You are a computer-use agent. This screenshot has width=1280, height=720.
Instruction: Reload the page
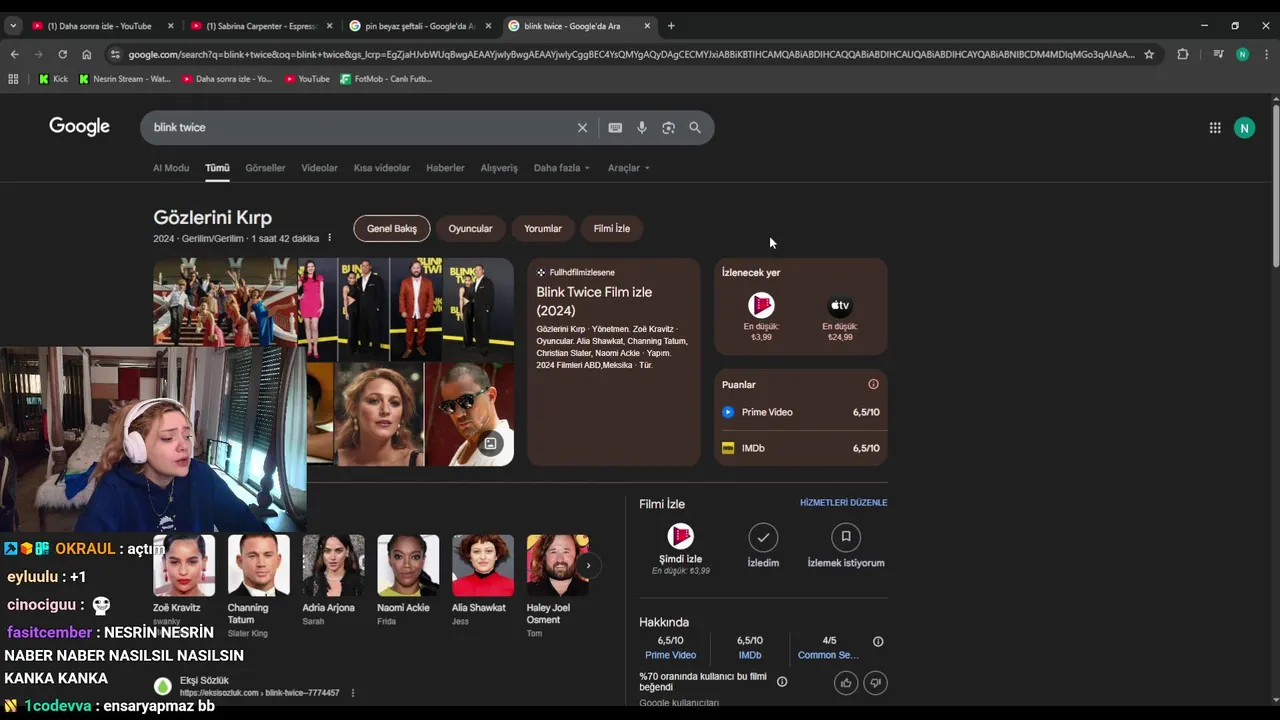pyautogui.click(x=62, y=54)
